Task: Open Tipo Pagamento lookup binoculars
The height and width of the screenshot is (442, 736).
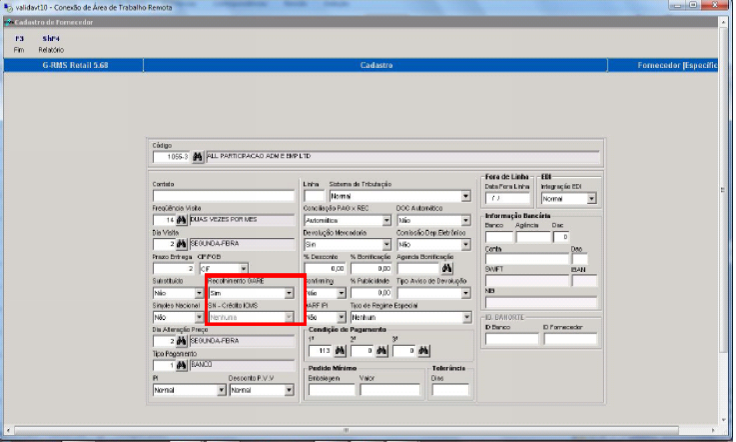Action: 182,366
